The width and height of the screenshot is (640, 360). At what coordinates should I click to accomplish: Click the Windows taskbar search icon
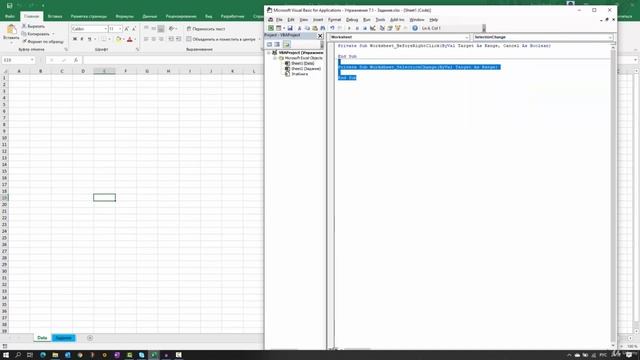[x=18, y=355]
